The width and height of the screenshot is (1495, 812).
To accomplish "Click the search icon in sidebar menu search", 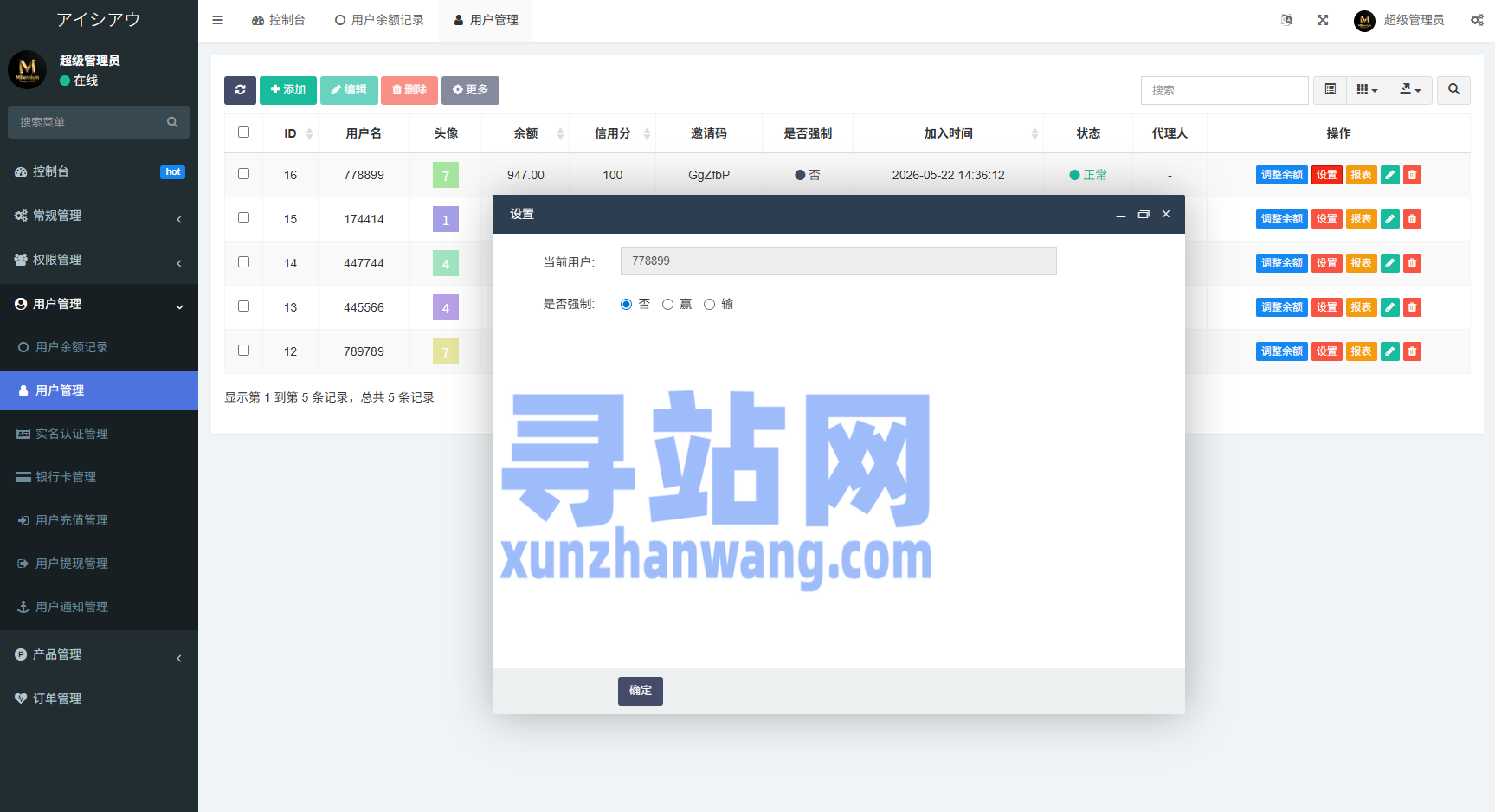I will tap(172, 122).
